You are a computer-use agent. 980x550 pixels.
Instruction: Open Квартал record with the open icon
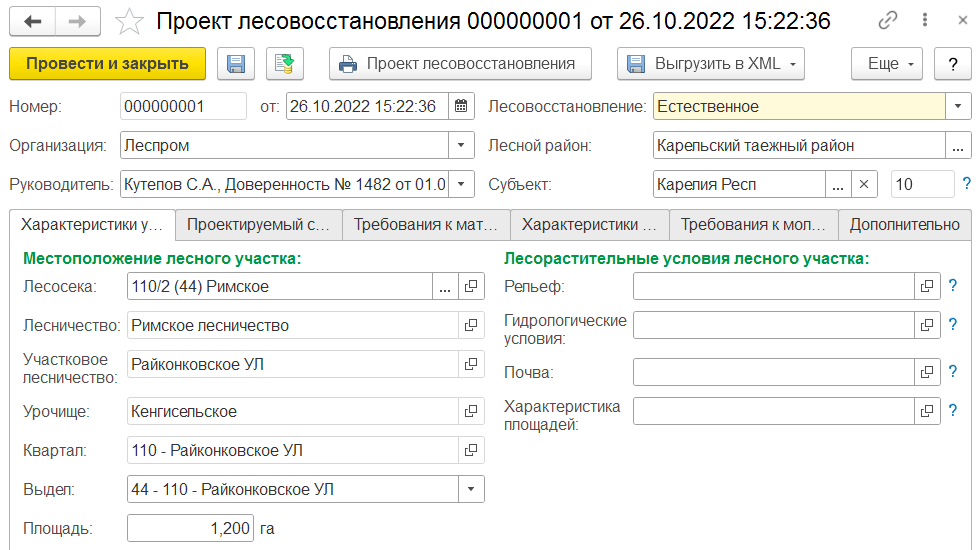click(471, 450)
